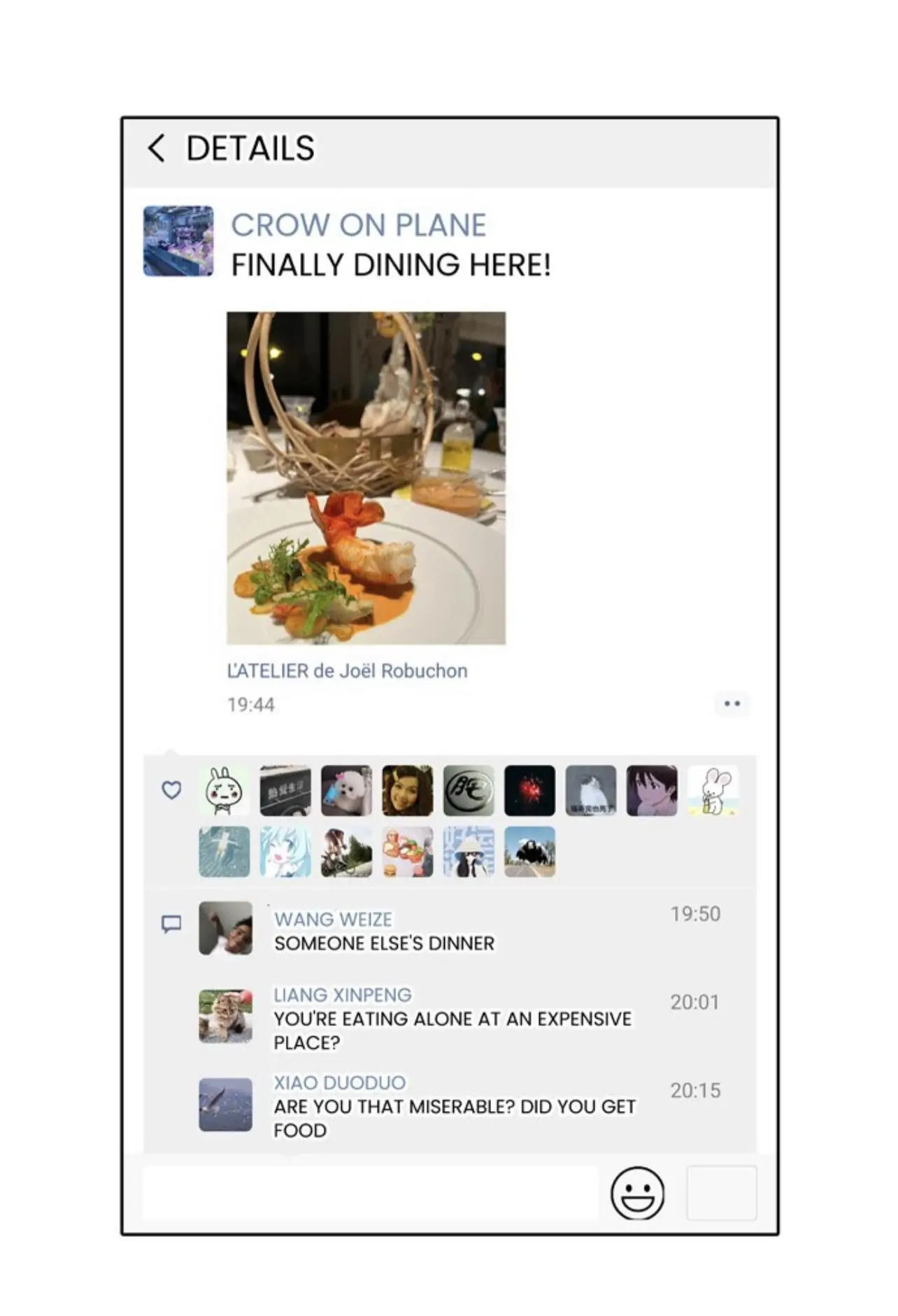Image resolution: width=898 pixels, height=1316 pixels.
Task: Tap WANG WEIZE commenter name
Action: click(333, 920)
